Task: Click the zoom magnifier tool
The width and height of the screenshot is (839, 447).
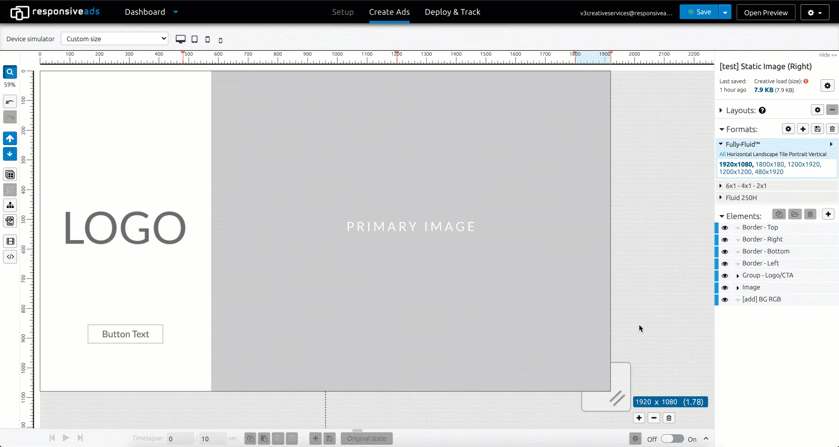Action: click(x=10, y=72)
